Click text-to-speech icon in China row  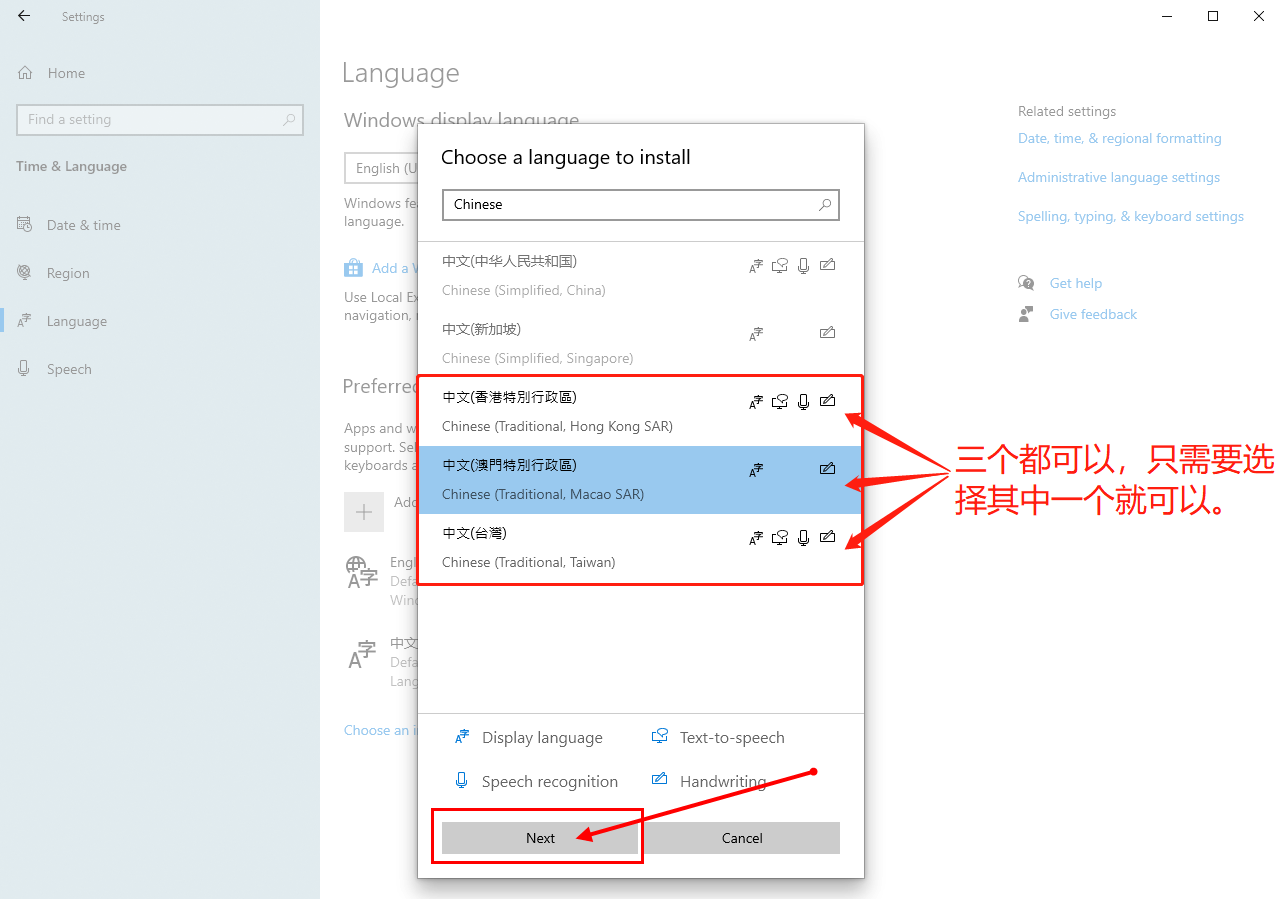780,266
